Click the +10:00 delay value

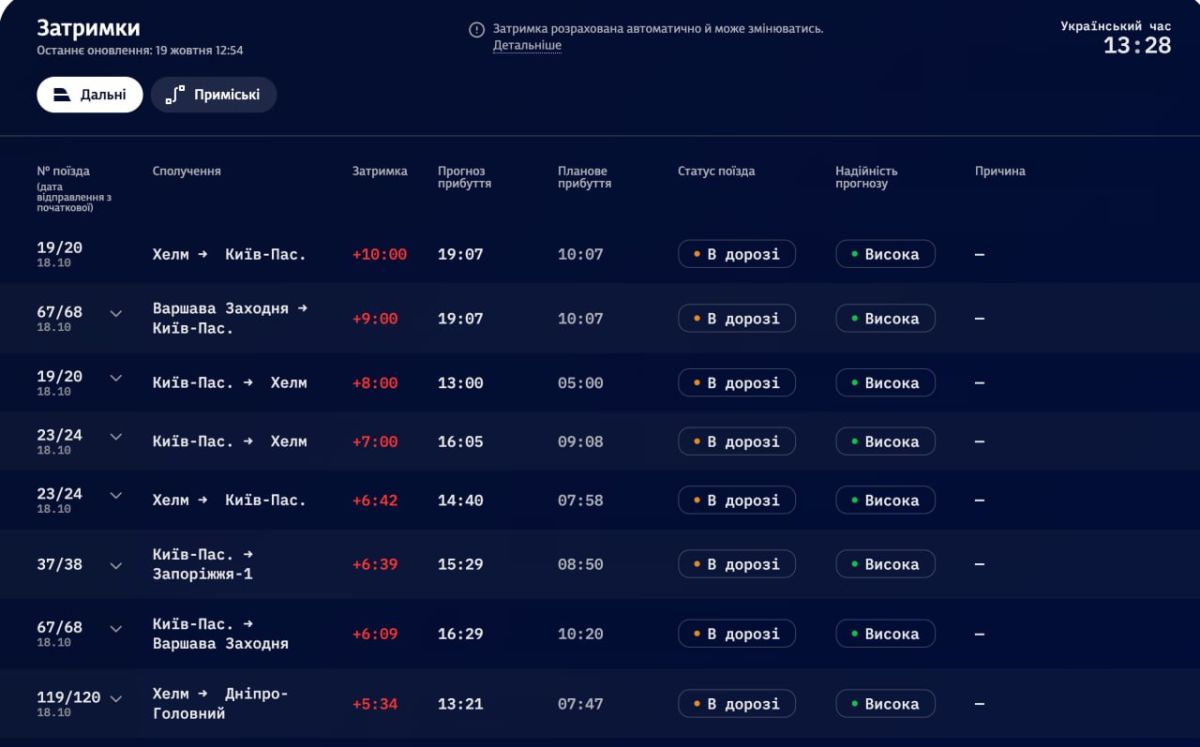click(x=380, y=255)
